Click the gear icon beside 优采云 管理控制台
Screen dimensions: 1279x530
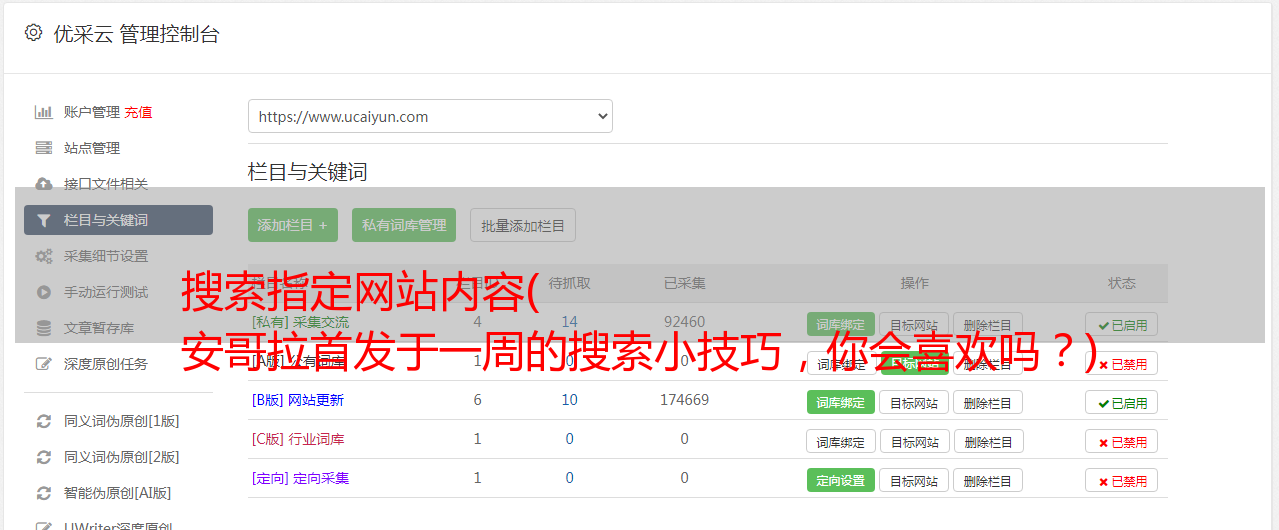(x=33, y=33)
